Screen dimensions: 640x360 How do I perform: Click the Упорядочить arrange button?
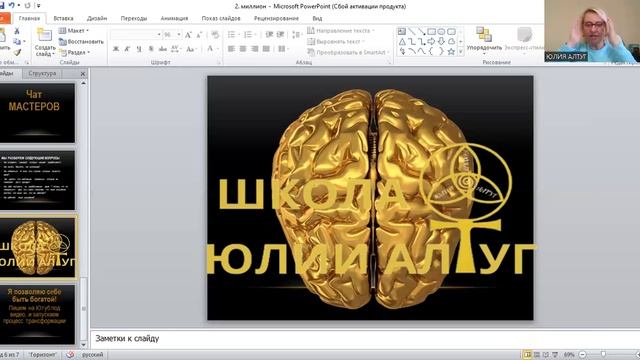(484, 40)
